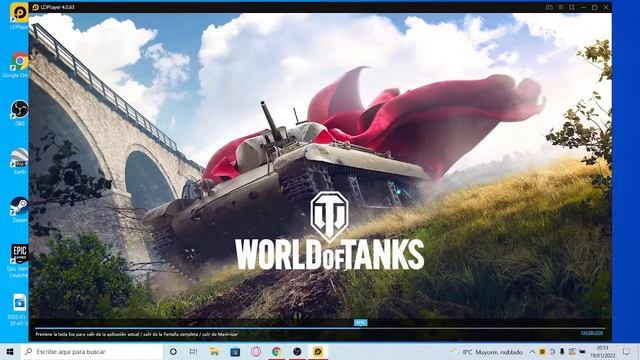Maximize the LDPlayer window
The width and height of the screenshot is (640, 360).
(x=595, y=7)
